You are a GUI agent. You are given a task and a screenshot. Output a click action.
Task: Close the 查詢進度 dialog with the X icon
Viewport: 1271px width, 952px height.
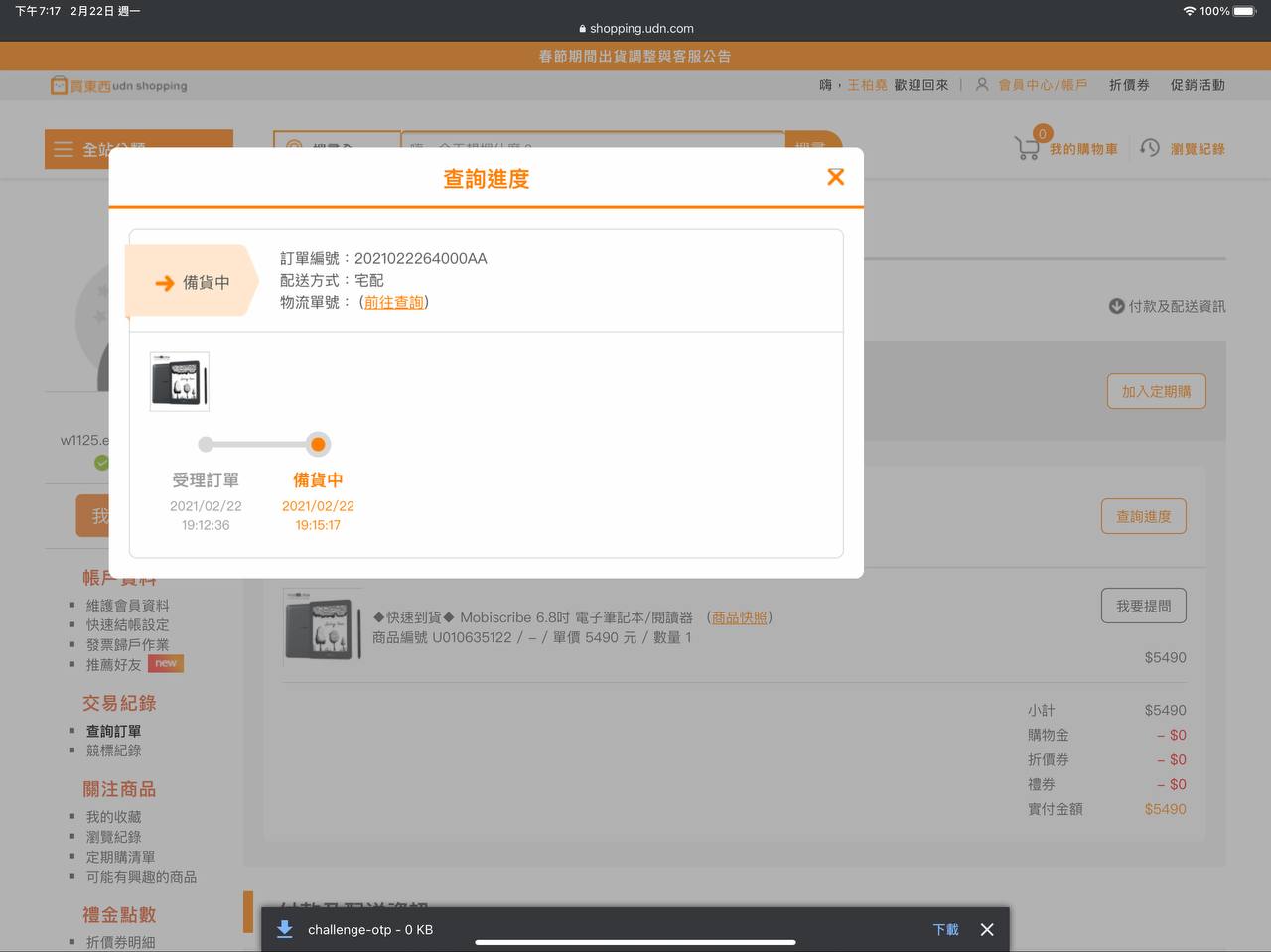pyautogui.click(x=835, y=177)
